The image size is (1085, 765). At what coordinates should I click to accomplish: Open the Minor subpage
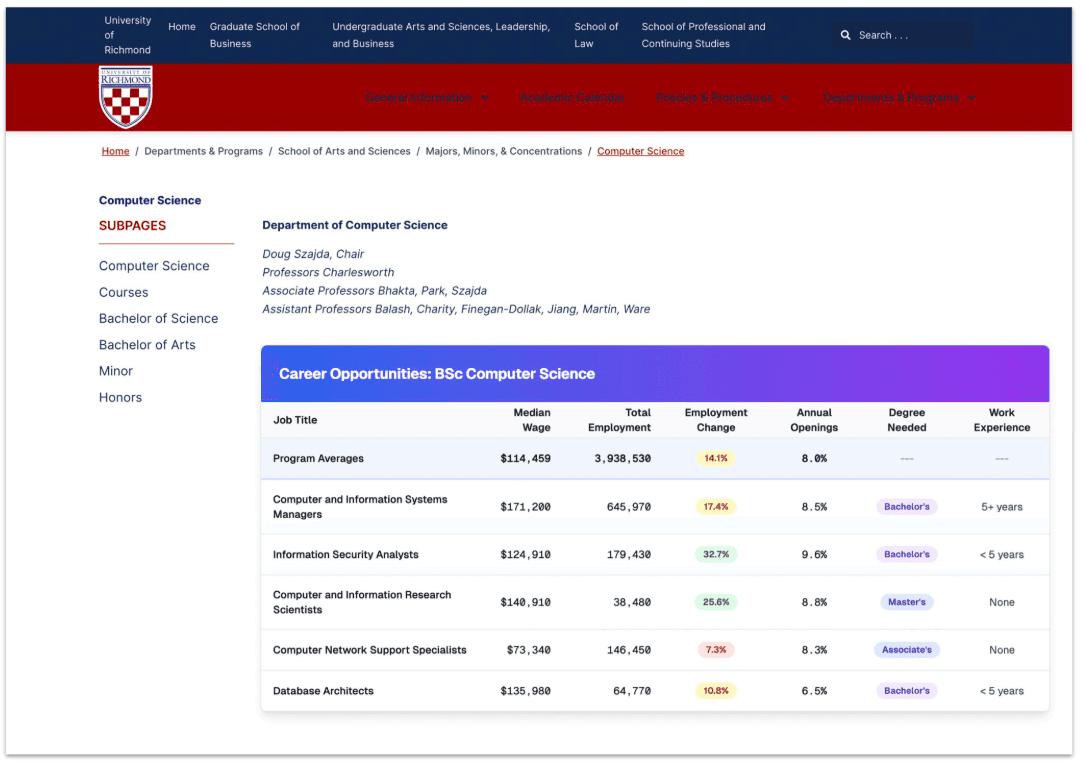click(x=115, y=370)
